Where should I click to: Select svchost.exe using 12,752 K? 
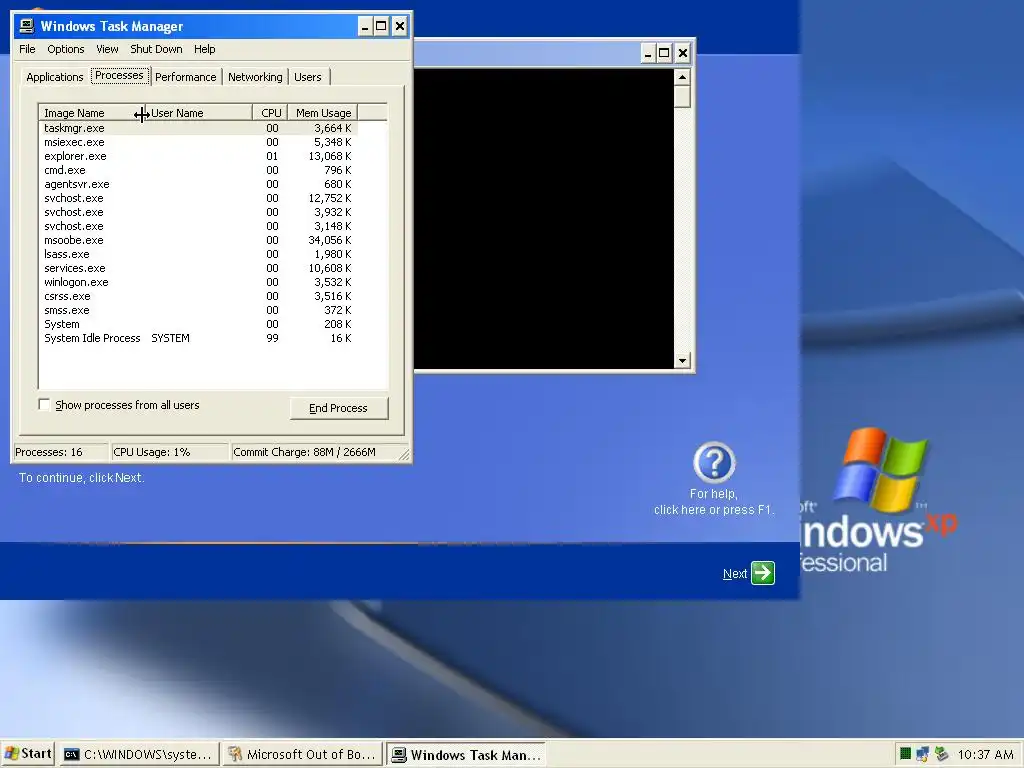click(x=199, y=199)
